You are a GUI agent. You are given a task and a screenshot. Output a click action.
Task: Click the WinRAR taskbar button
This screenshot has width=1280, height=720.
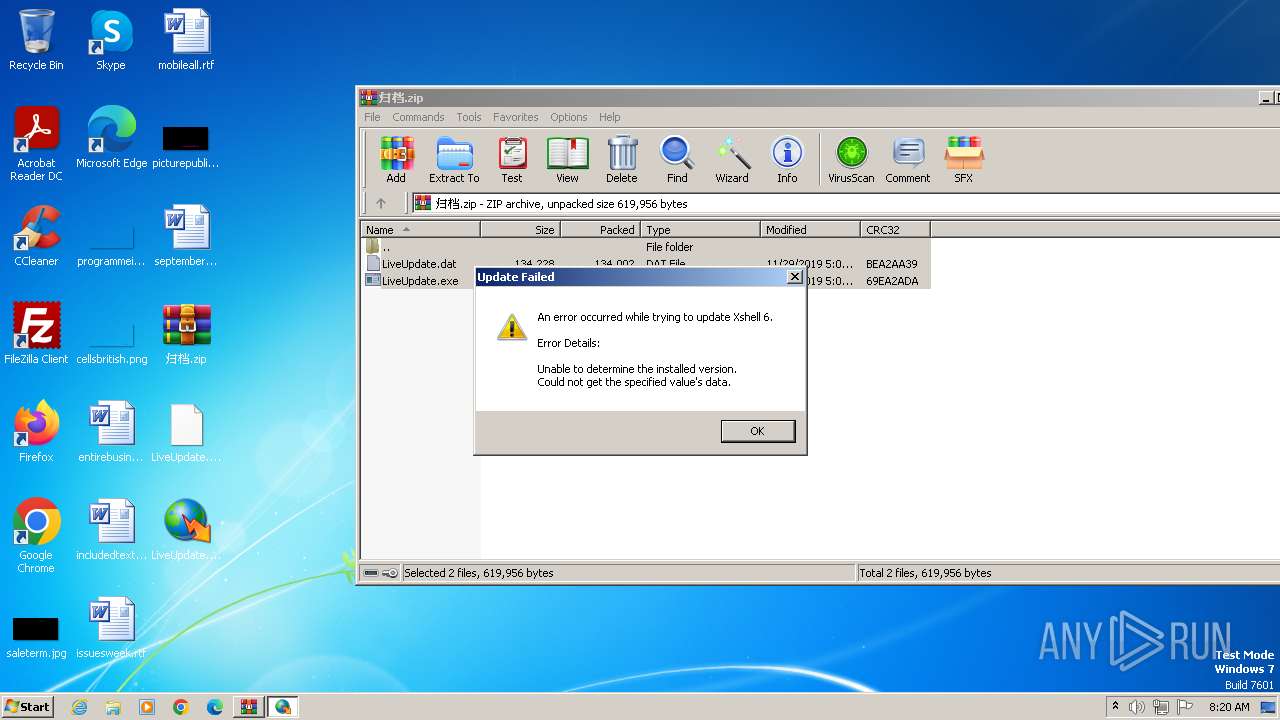click(x=248, y=707)
